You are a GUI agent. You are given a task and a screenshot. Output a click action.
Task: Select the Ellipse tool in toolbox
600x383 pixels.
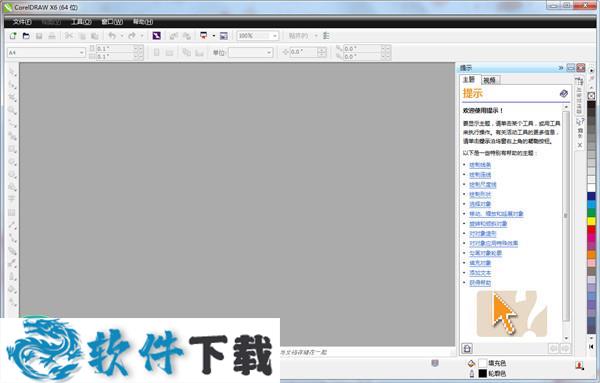point(12,162)
